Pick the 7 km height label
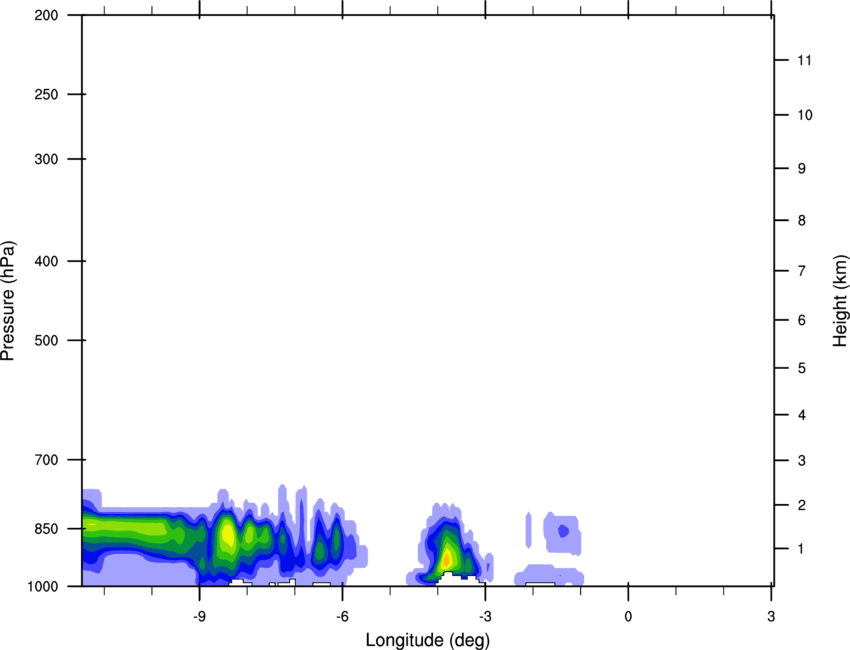This screenshot has height=650, width=850. (x=802, y=271)
